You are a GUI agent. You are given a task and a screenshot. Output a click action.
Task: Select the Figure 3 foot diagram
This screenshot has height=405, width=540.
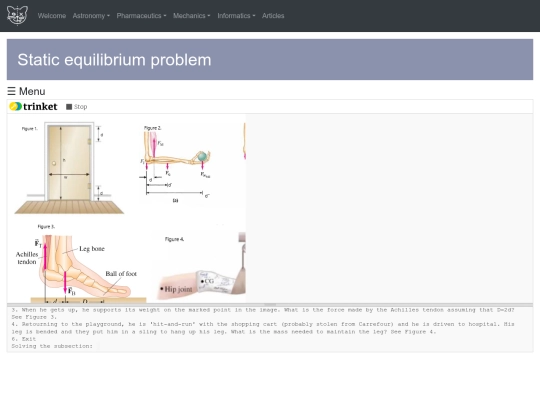pos(81,263)
